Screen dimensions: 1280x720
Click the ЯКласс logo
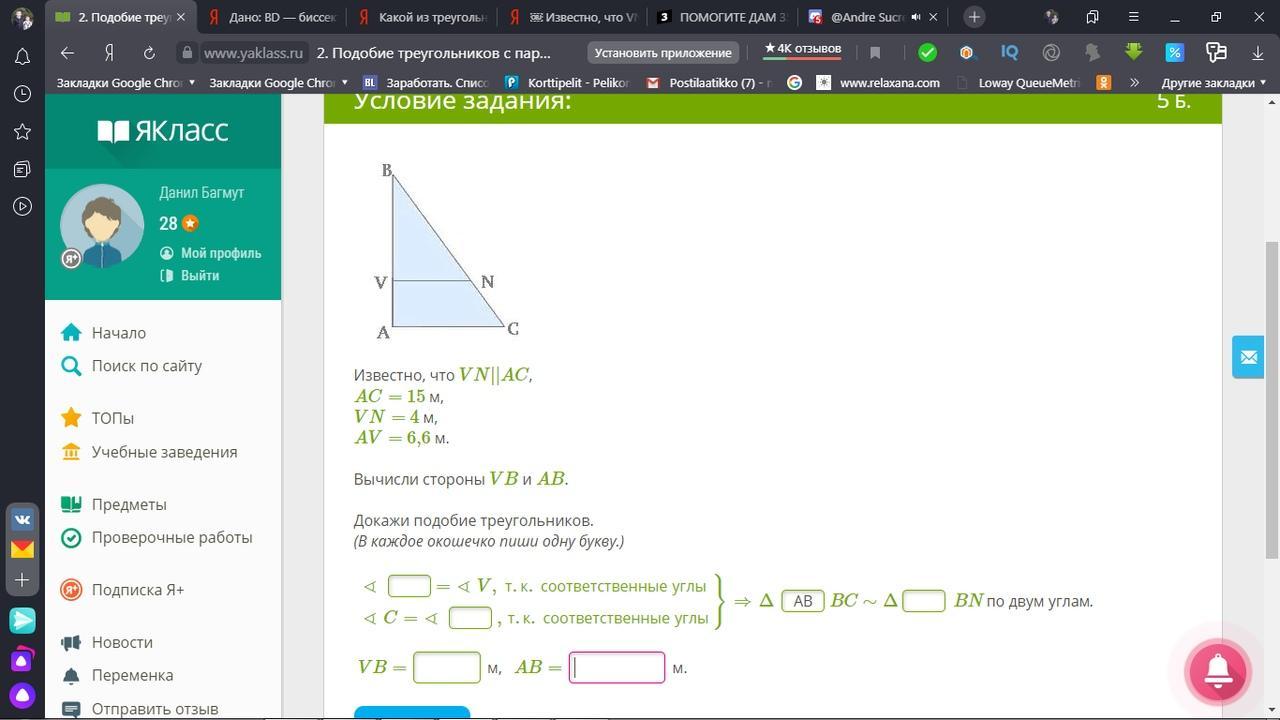[x=163, y=131]
